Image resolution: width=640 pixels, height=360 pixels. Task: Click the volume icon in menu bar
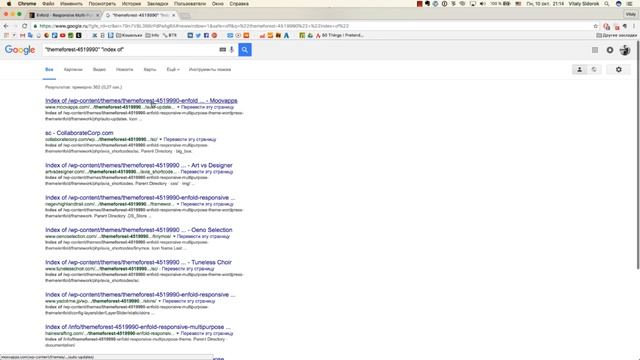(482, 4)
